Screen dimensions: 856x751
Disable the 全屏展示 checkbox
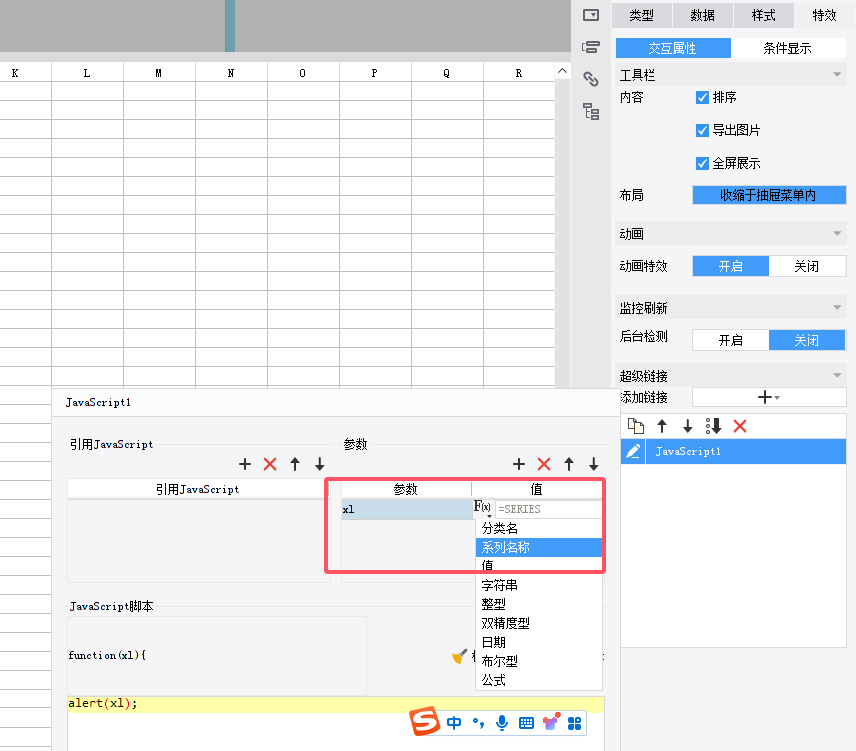[x=702, y=163]
